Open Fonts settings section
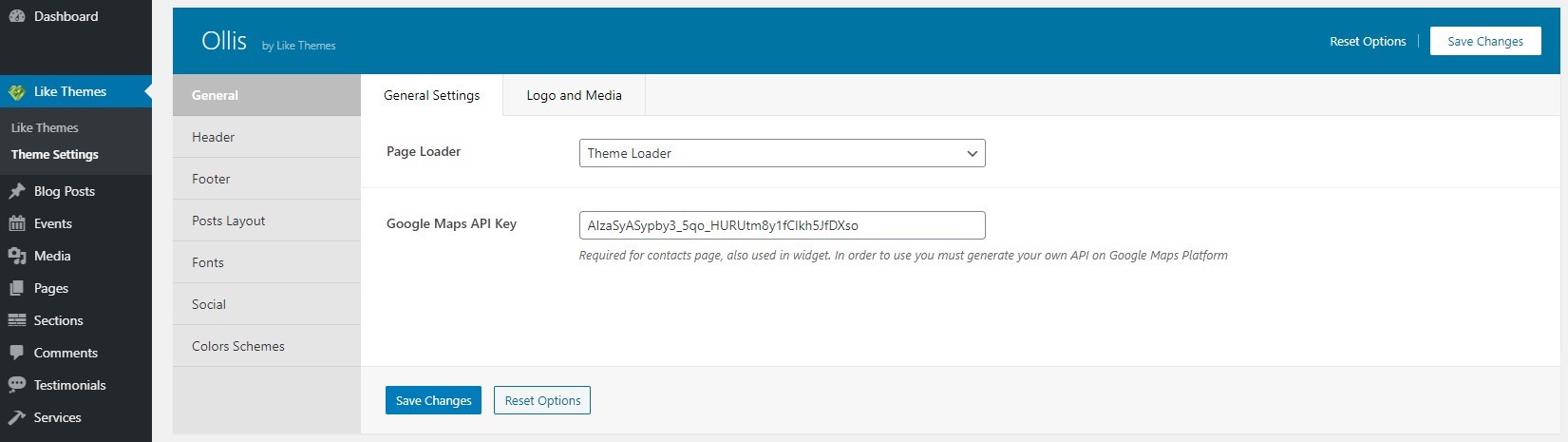Image resolution: width=1568 pixels, height=442 pixels. point(267,262)
